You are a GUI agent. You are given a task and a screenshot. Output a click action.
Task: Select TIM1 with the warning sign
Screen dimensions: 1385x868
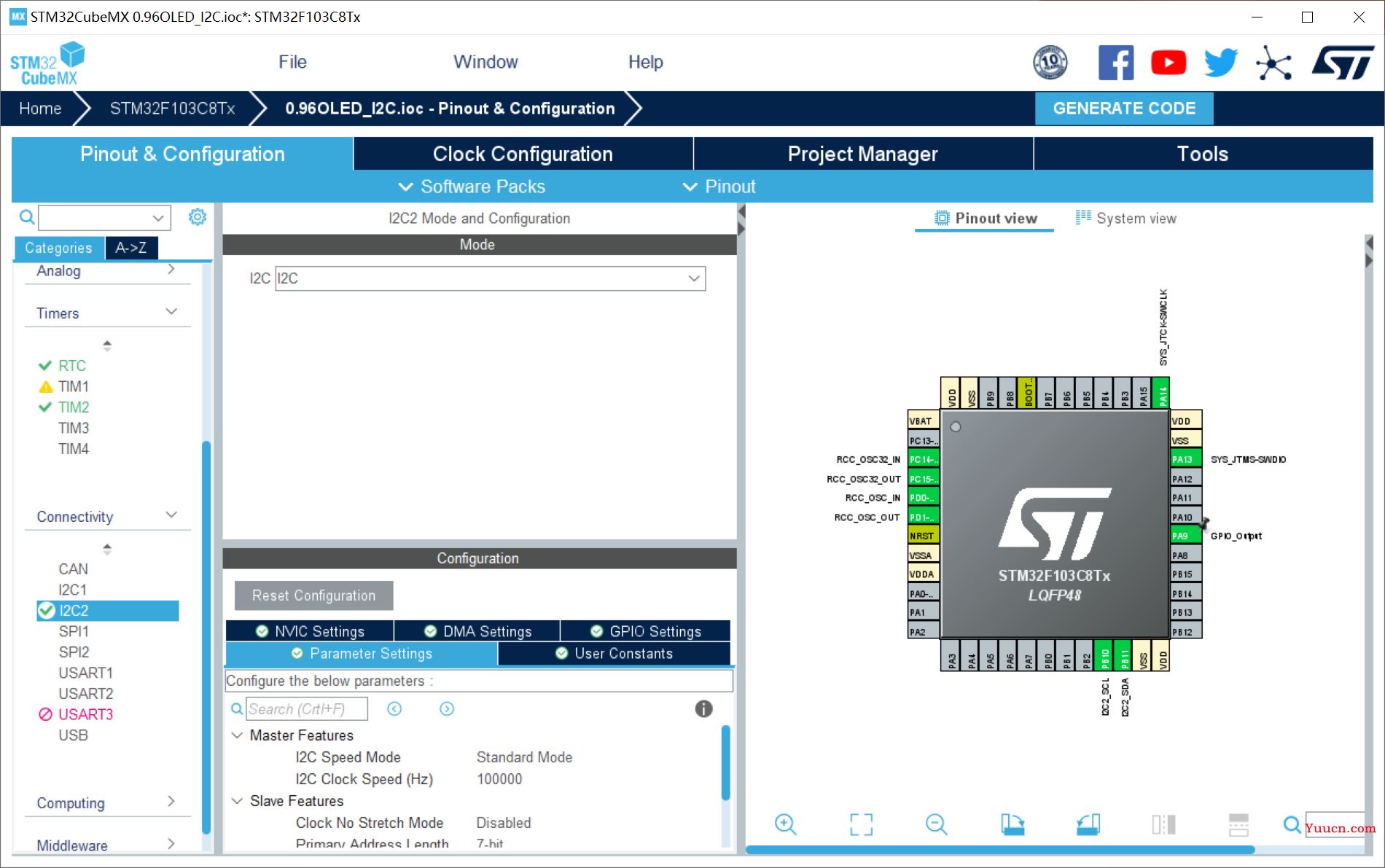(74, 386)
